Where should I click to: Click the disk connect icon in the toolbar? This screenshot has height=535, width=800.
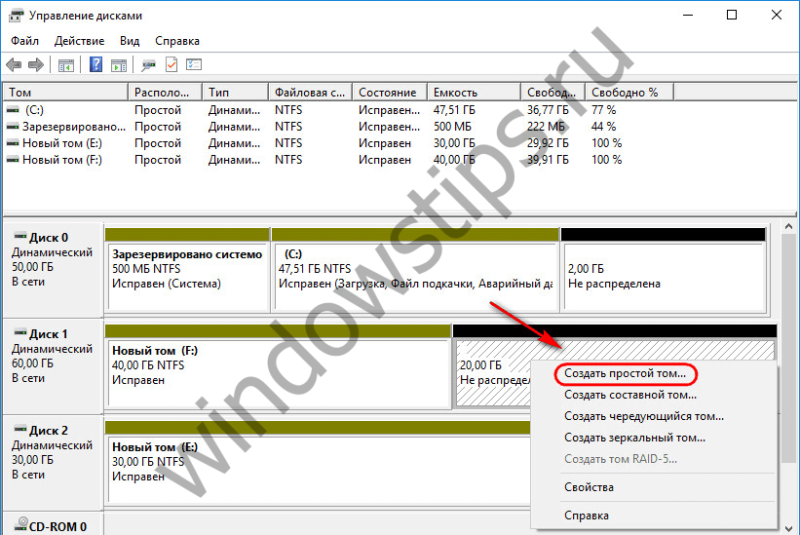click(149, 65)
